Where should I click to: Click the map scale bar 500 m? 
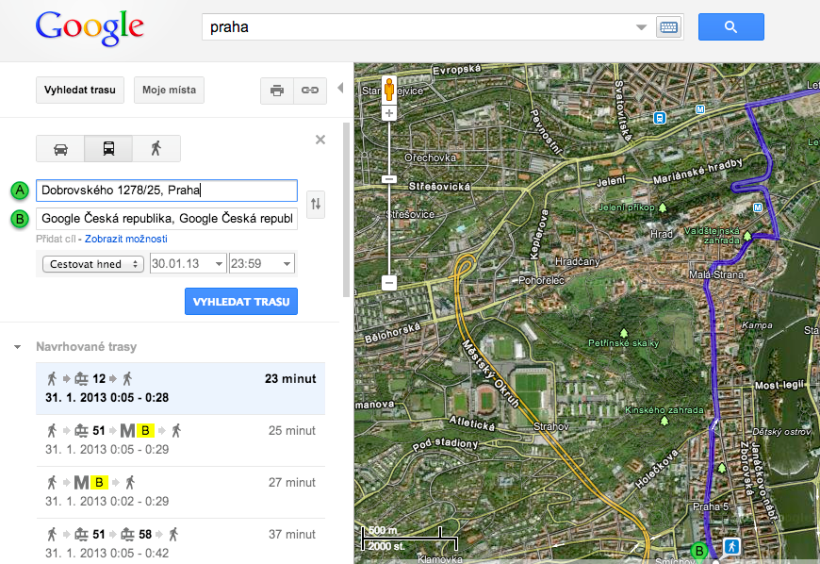click(x=409, y=539)
